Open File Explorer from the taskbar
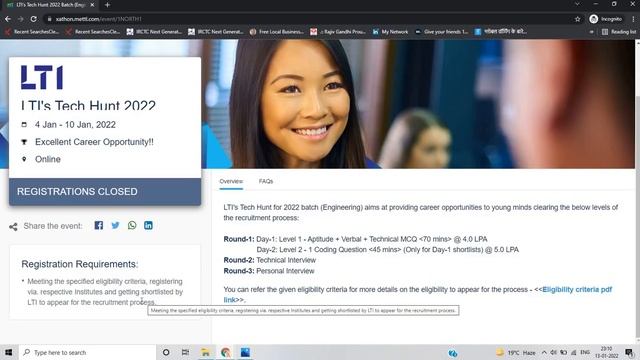The width and height of the screenshot is (640, 360). 205,352
